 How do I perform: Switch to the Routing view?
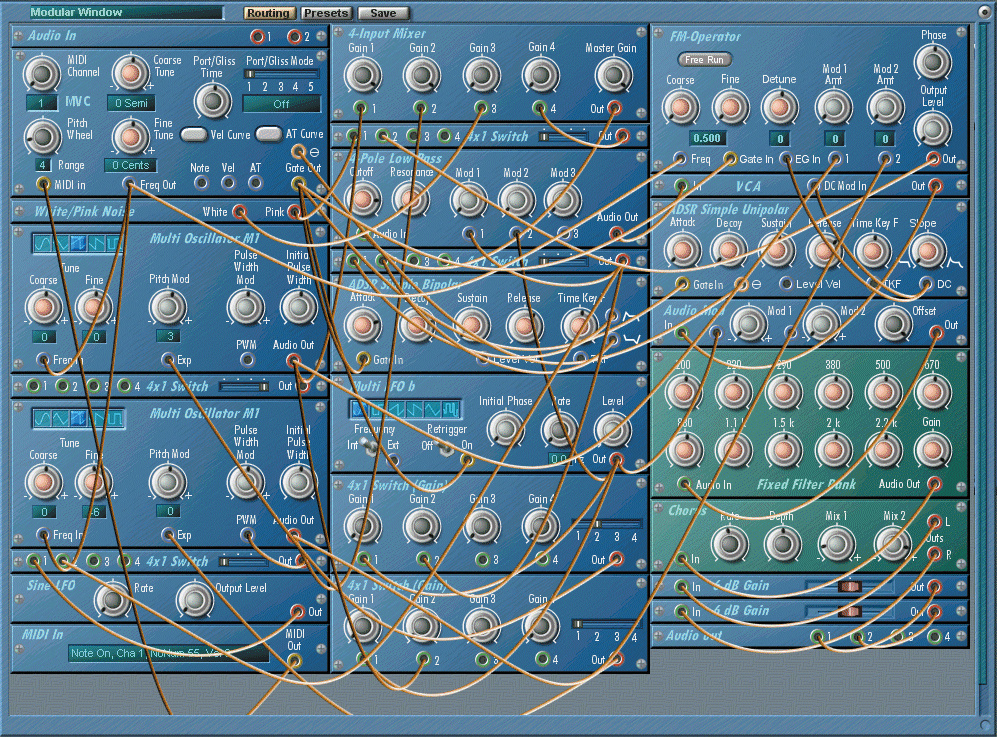tap(268, 13)
